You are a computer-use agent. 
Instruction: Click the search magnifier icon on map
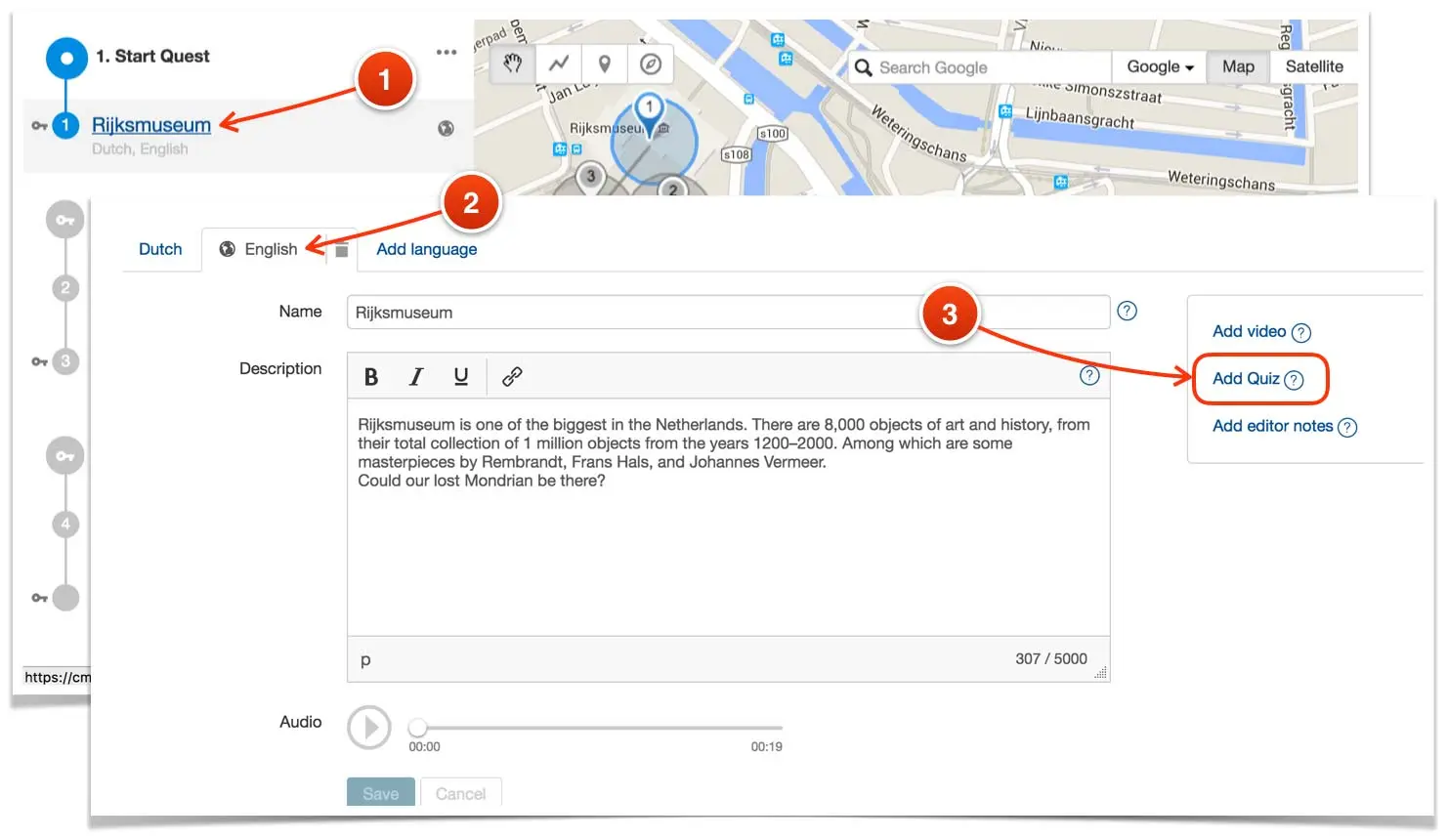[864, 67]
